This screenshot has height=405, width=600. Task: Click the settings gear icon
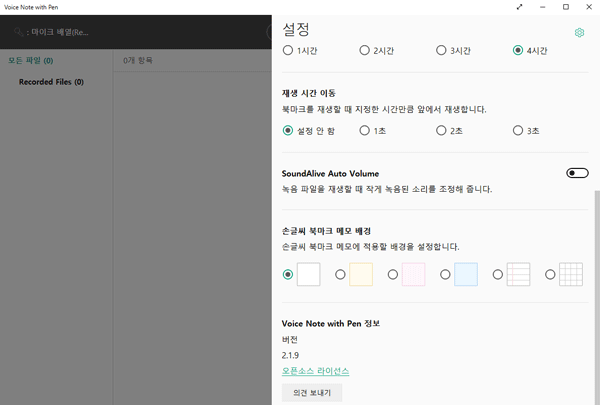[579, 33]
